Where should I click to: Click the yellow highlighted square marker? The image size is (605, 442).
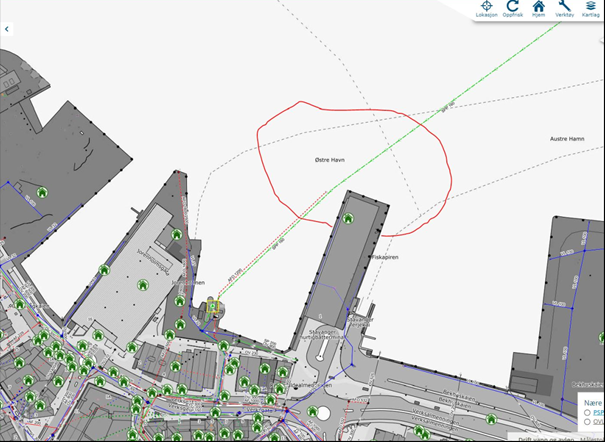[211, 307]
